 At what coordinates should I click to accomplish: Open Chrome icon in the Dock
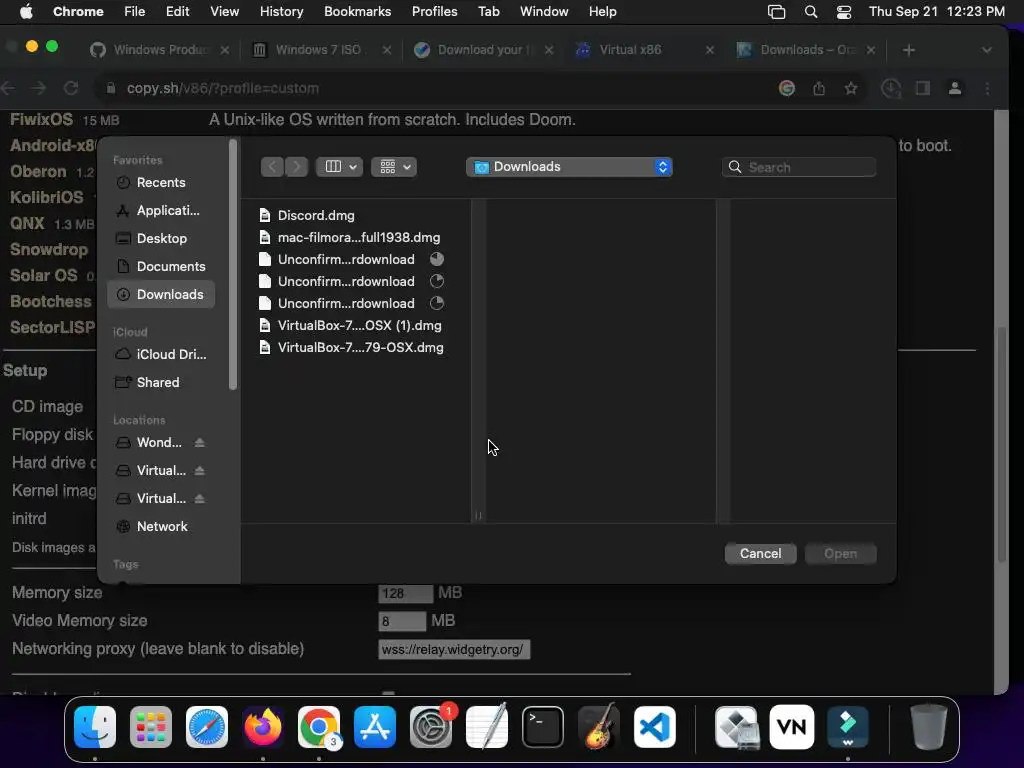(x=319, y=727)
